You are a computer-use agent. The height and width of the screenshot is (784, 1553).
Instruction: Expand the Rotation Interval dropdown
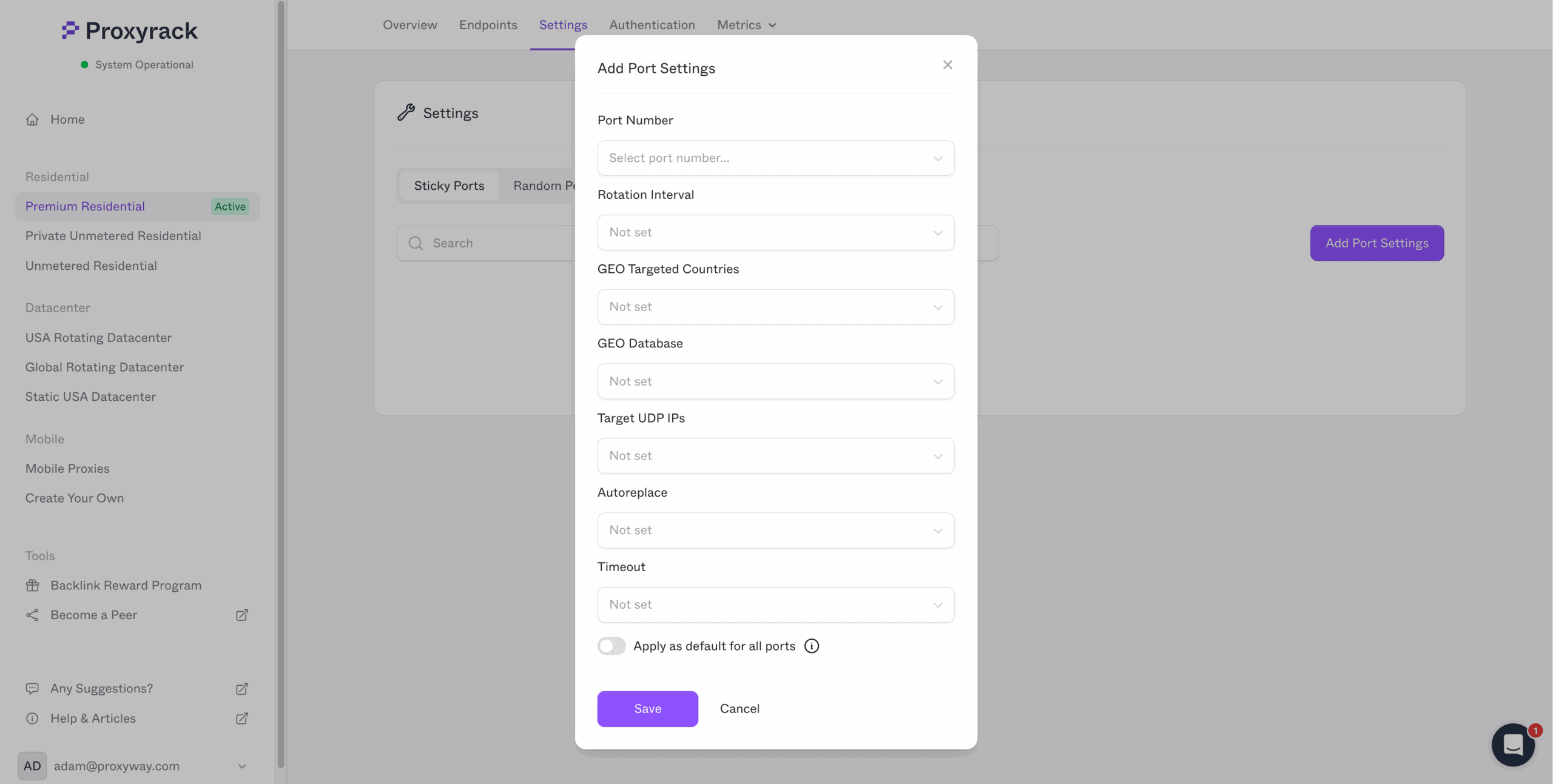click(775, 233)
